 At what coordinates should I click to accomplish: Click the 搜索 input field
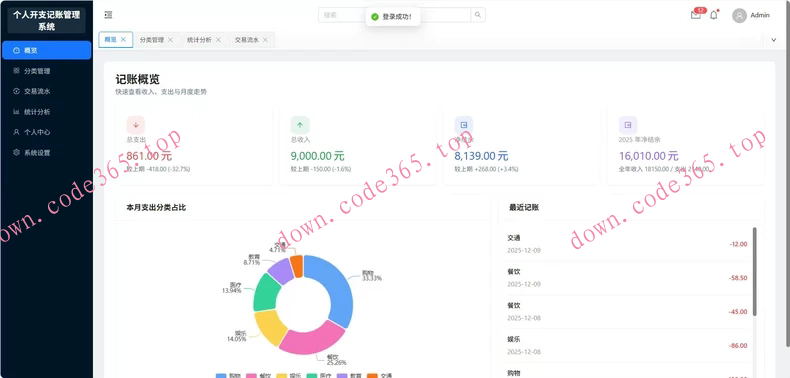tap(394, 15)
